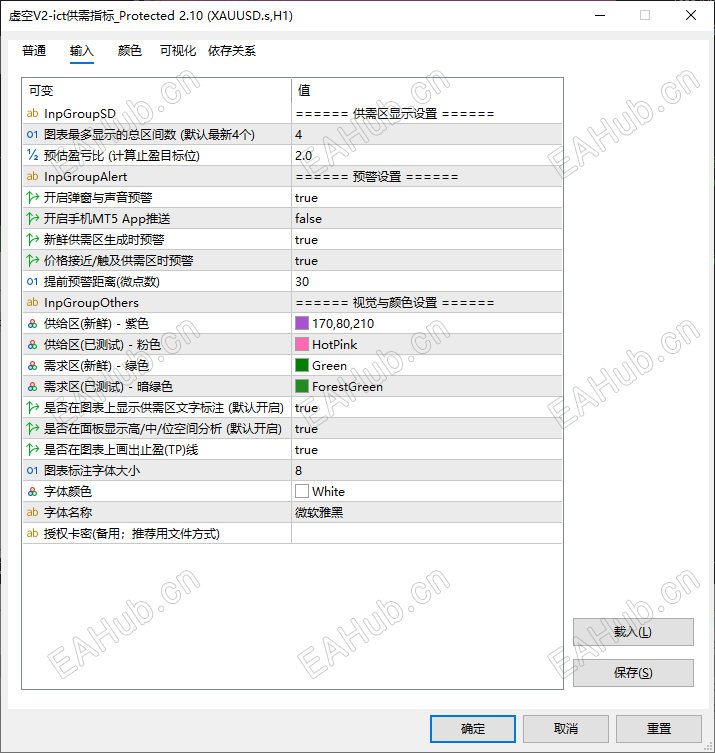Screen dimensions: 715x753
Task: Toggle the true value of 是否在图表上画出止盈(TP)线
Action: click(x=426, y=450)
